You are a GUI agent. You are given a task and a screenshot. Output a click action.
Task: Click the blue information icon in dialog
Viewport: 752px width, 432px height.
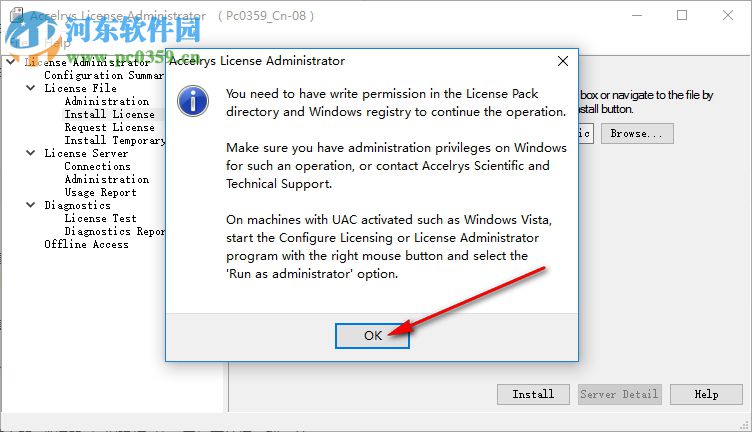(191, 102)
